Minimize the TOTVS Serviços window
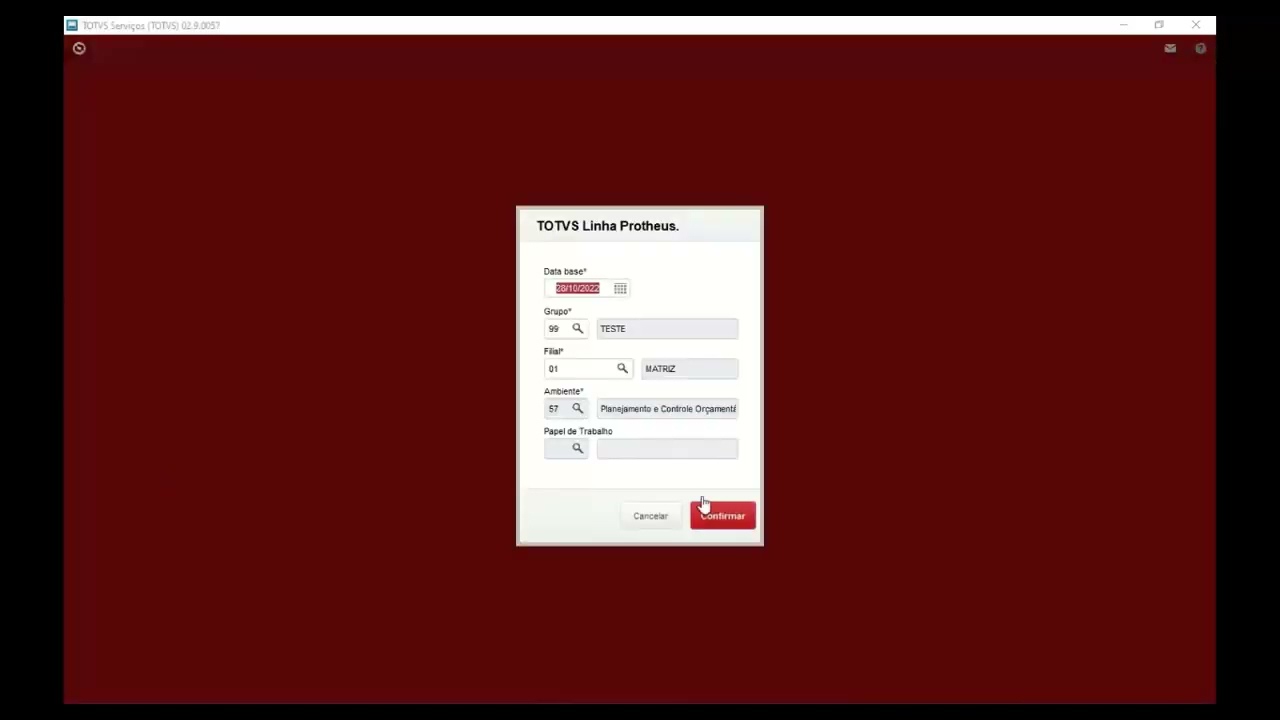Image resolution: width=1280 pixels, height=720 pixels. tap(1123, 25)
